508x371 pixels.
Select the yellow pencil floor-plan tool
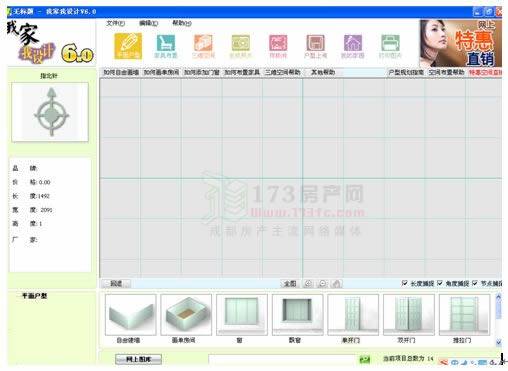pyautogui.click(x=128, y=46)
